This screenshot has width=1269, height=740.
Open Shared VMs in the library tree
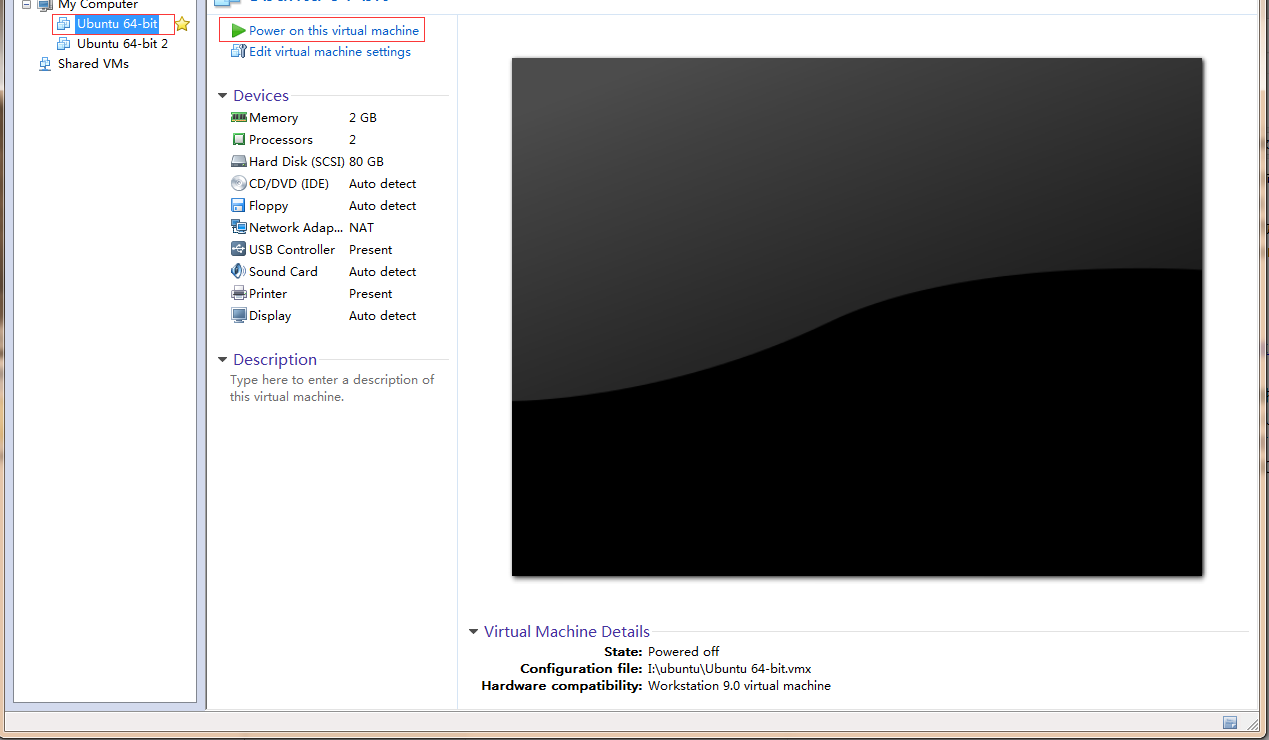click(93, 64)
